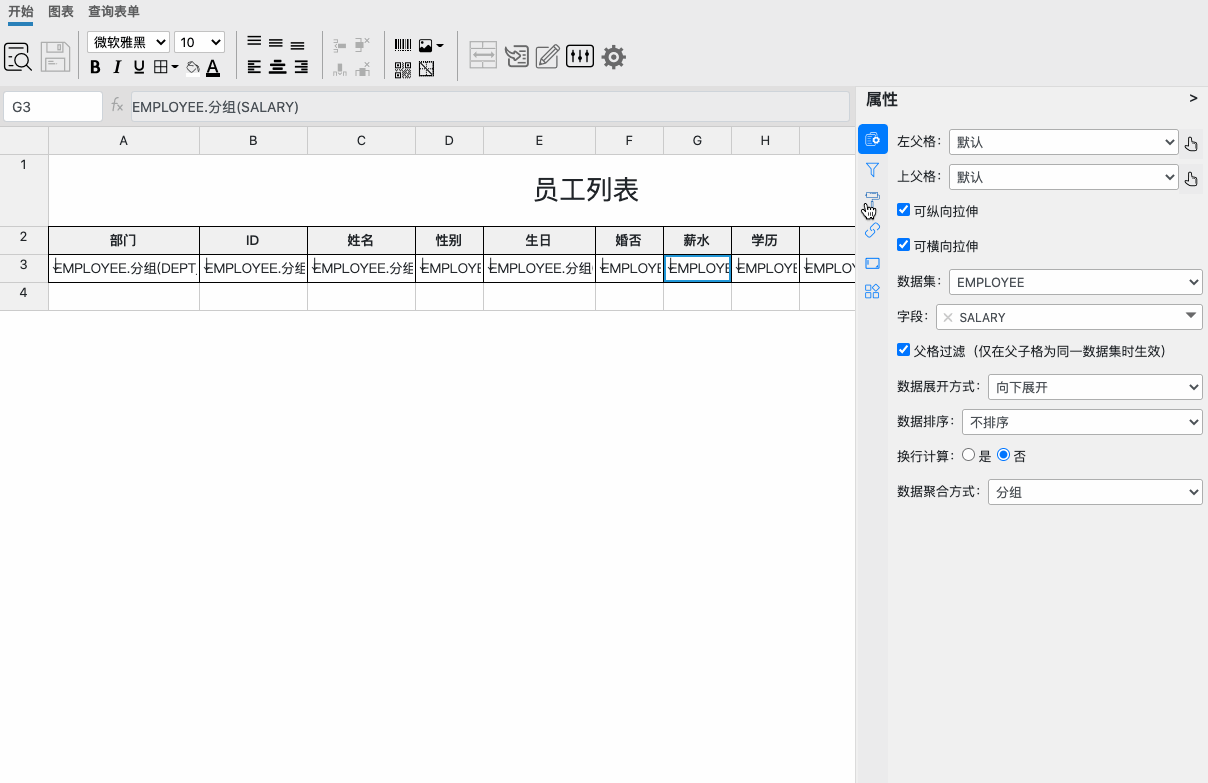The width and height of the screenshot is (1208, 783).
Task: Click the insert row icon
Action: pyautogui.click(x=339, y=45)
